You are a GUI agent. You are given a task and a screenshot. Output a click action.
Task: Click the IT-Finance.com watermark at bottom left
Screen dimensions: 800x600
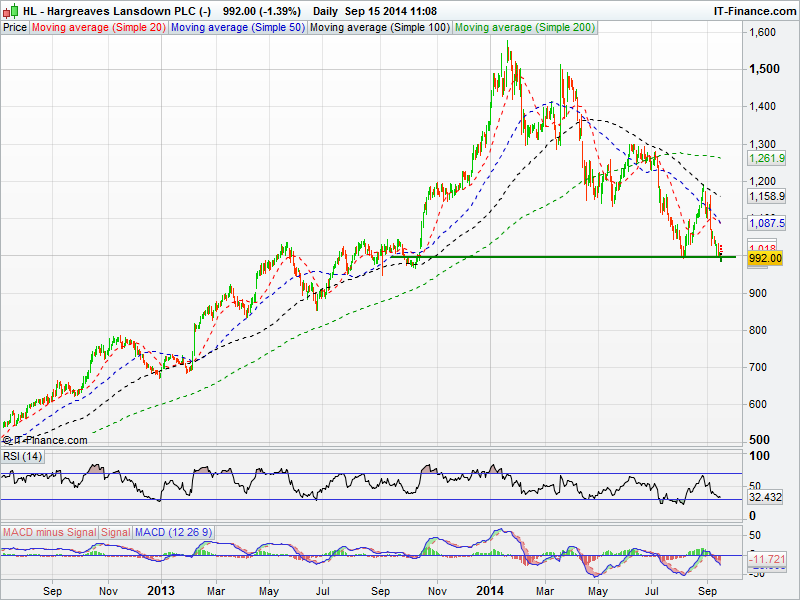pos(46,440)
